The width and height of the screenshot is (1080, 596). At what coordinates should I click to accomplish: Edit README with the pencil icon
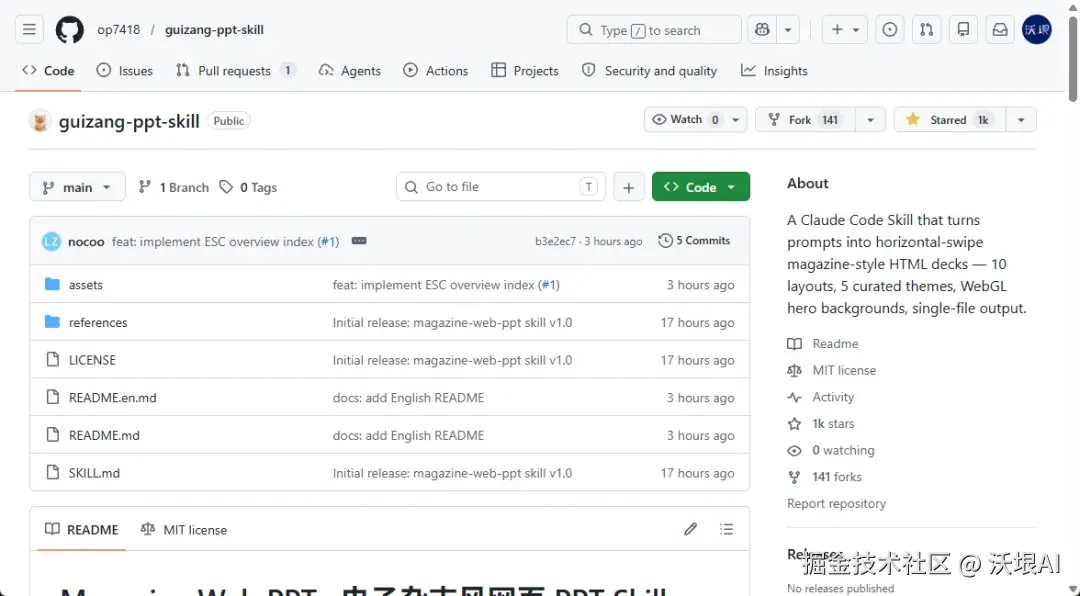[x=690, y=529]
